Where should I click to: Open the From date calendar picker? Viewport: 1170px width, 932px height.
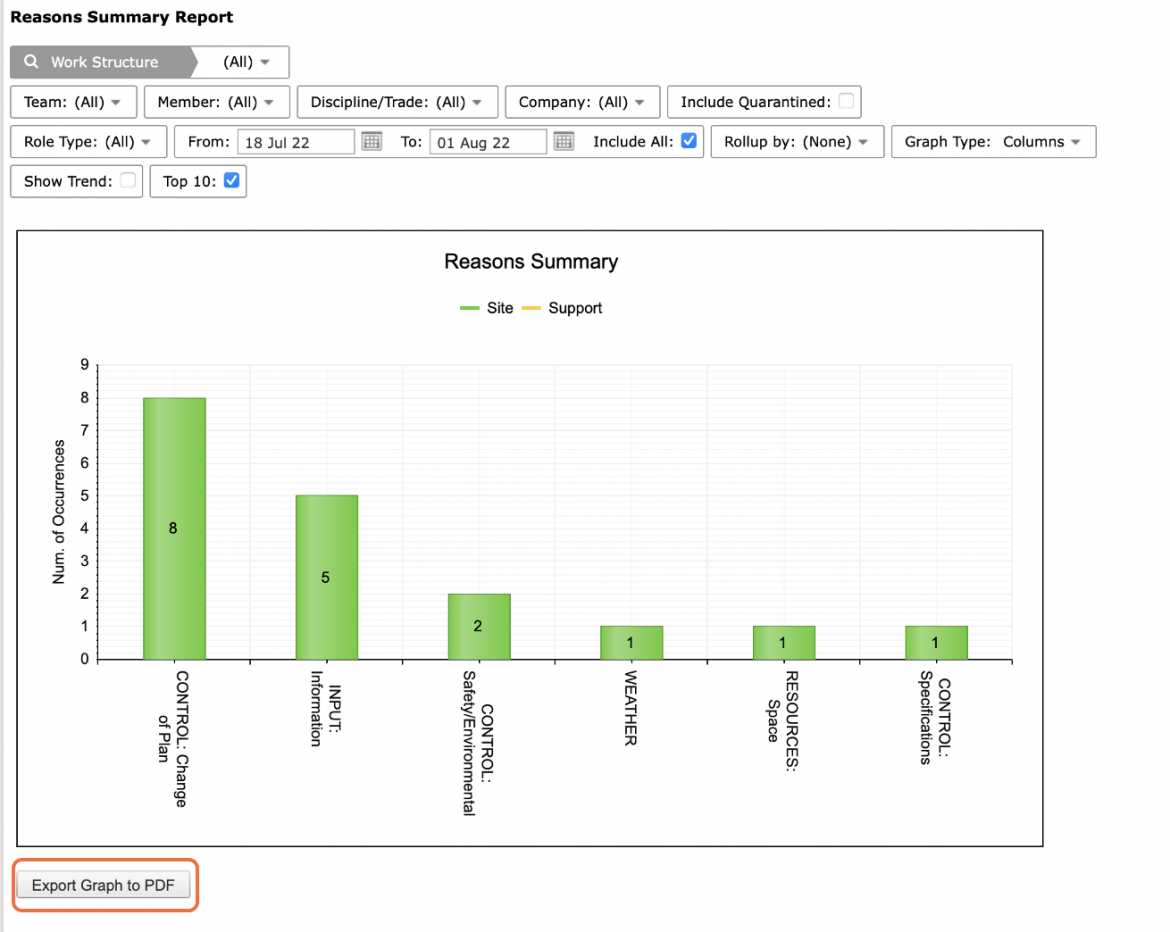click(372, 141)
